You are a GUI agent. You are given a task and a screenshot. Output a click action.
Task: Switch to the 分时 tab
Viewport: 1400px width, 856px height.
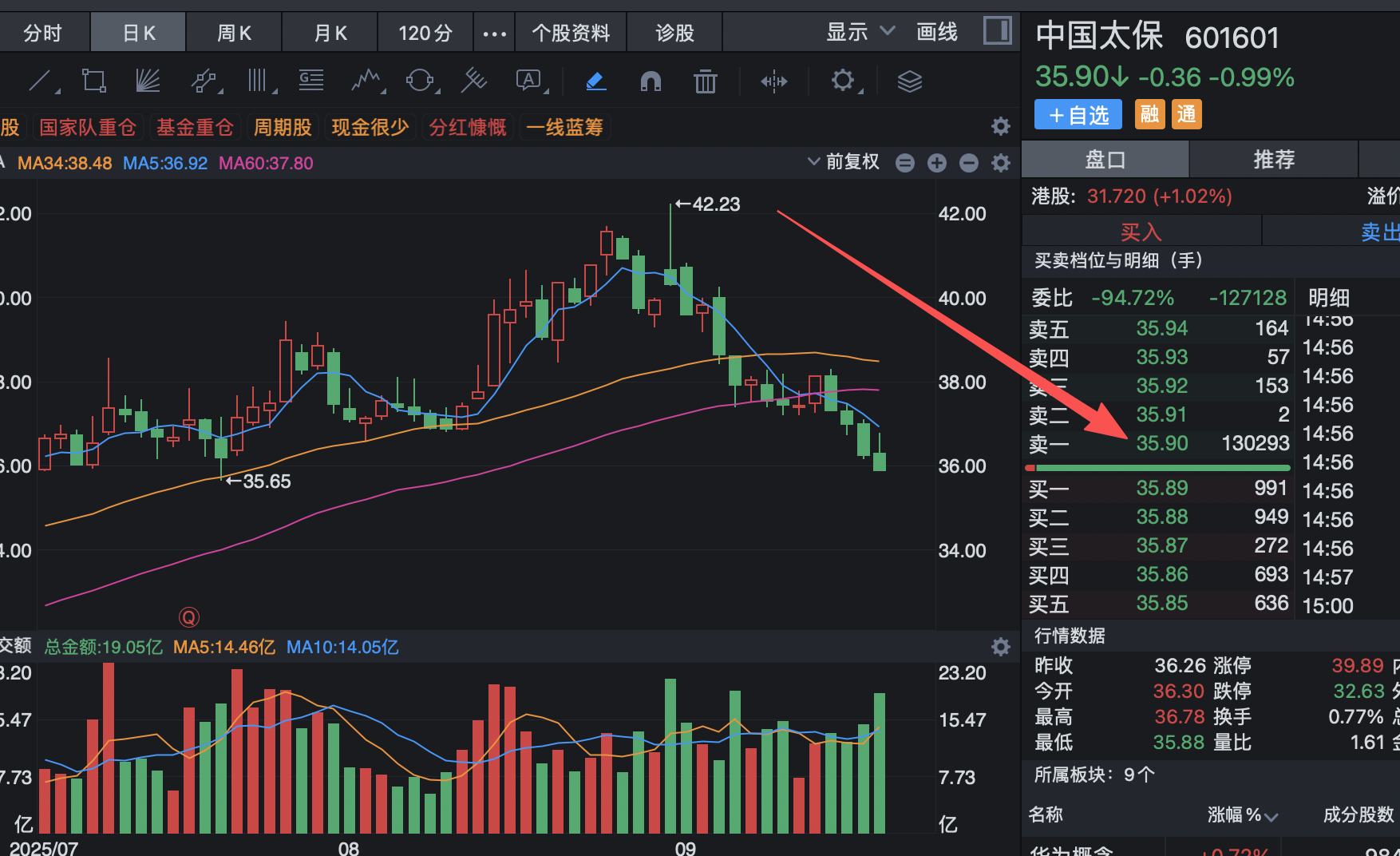(43, 33)
